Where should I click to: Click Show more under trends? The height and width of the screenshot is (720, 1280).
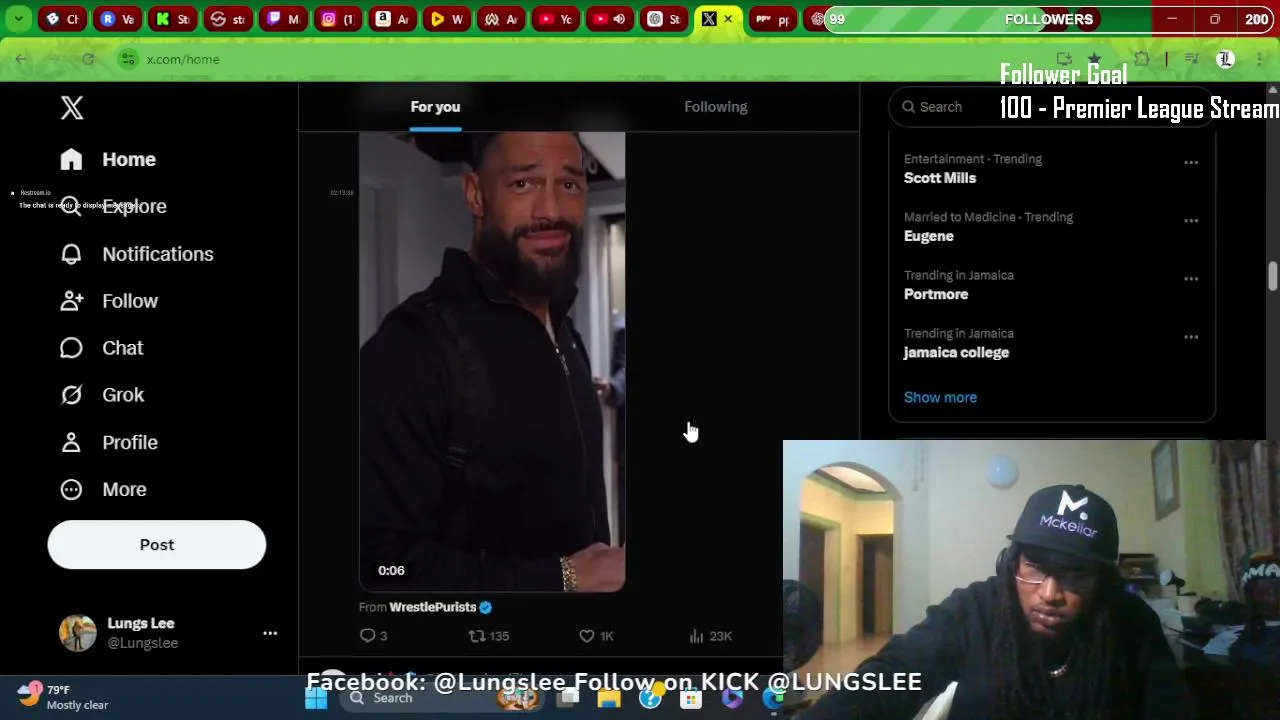tap(940, 397)
